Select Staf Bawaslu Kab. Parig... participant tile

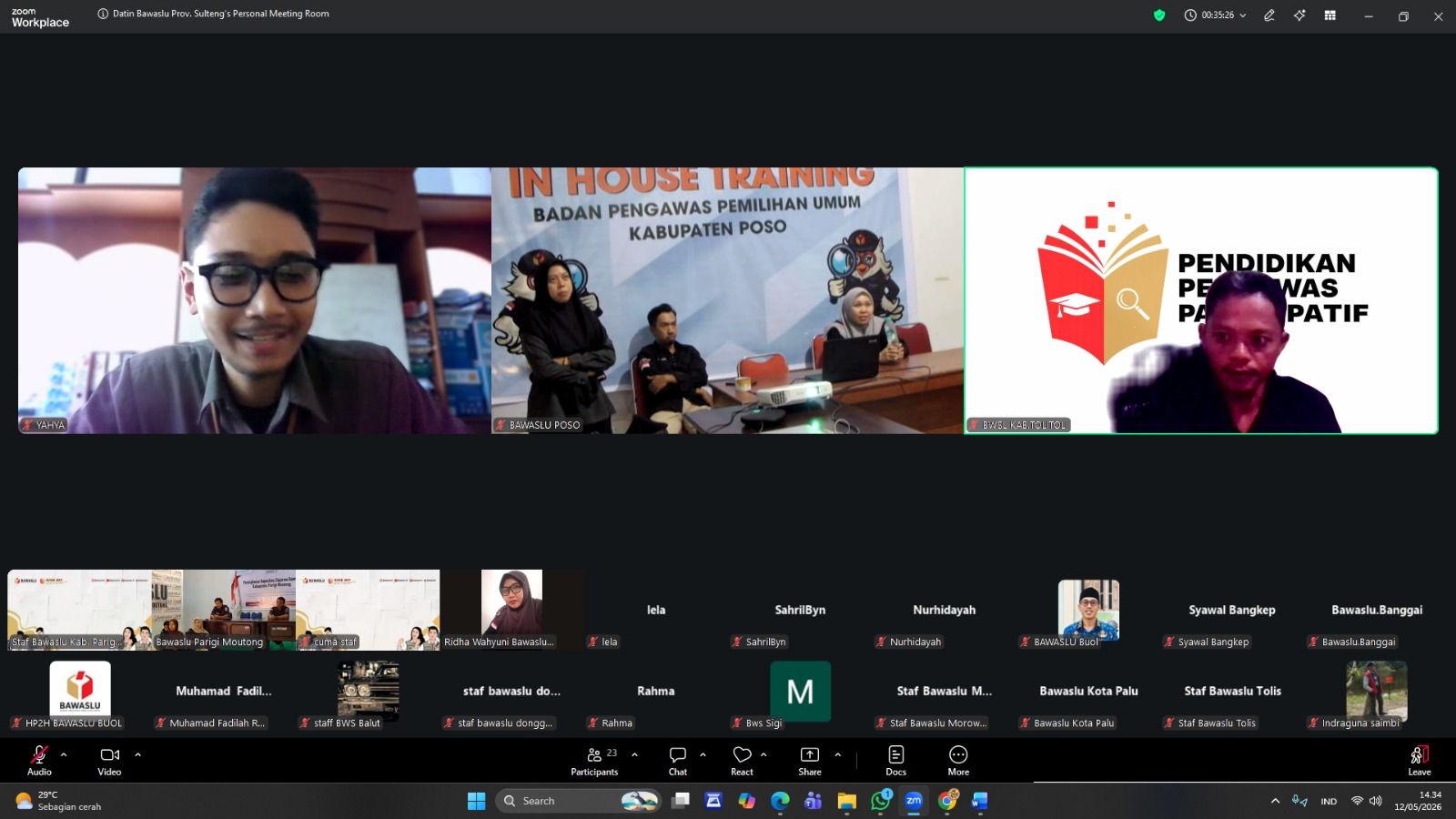(x=80, y=610)
